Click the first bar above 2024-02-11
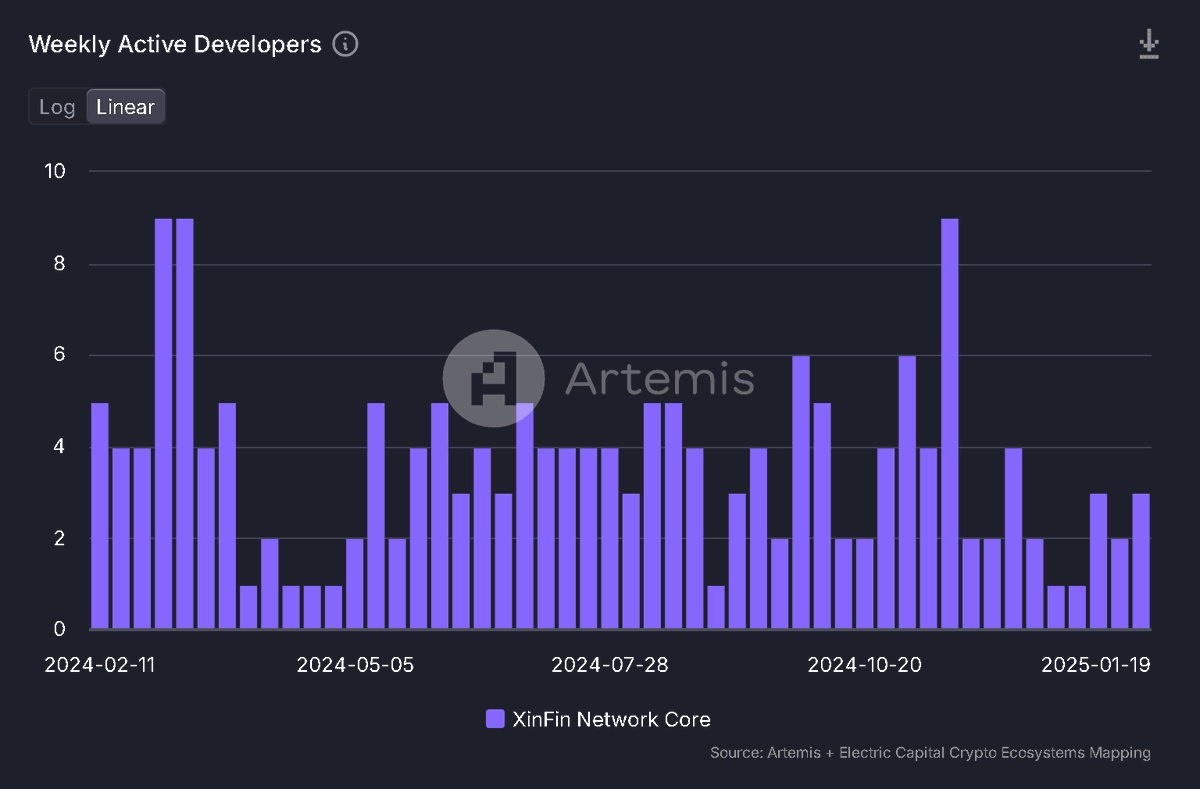 click(100, 516)
